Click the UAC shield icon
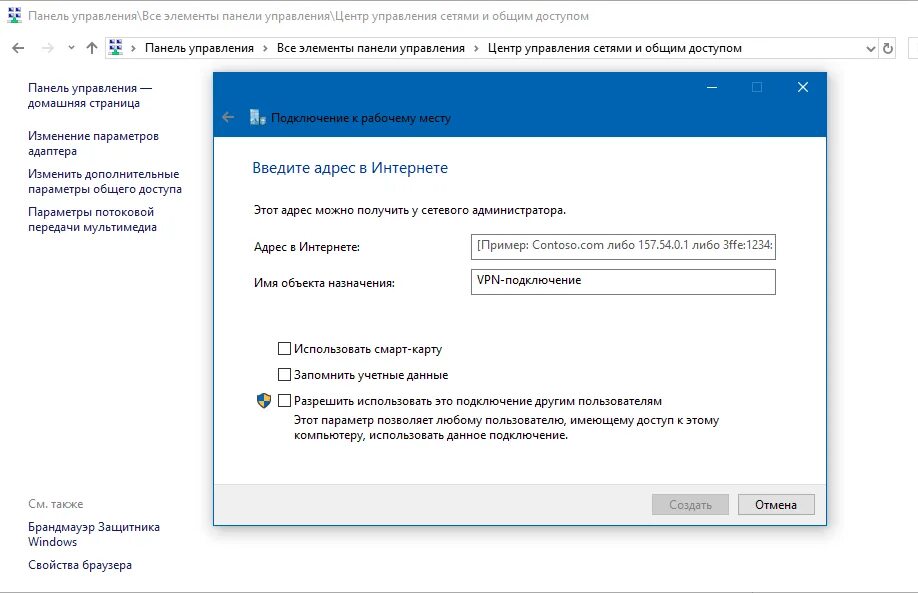This screenshot has width=918, height=593. click(264, 401)
